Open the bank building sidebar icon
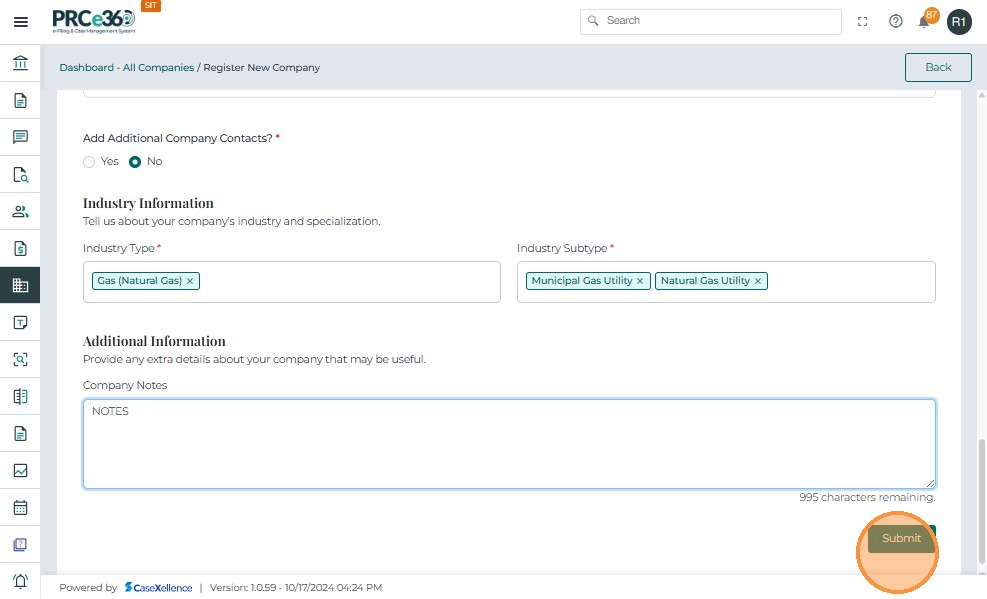The image size is (987, 599). tap(20, 64)
